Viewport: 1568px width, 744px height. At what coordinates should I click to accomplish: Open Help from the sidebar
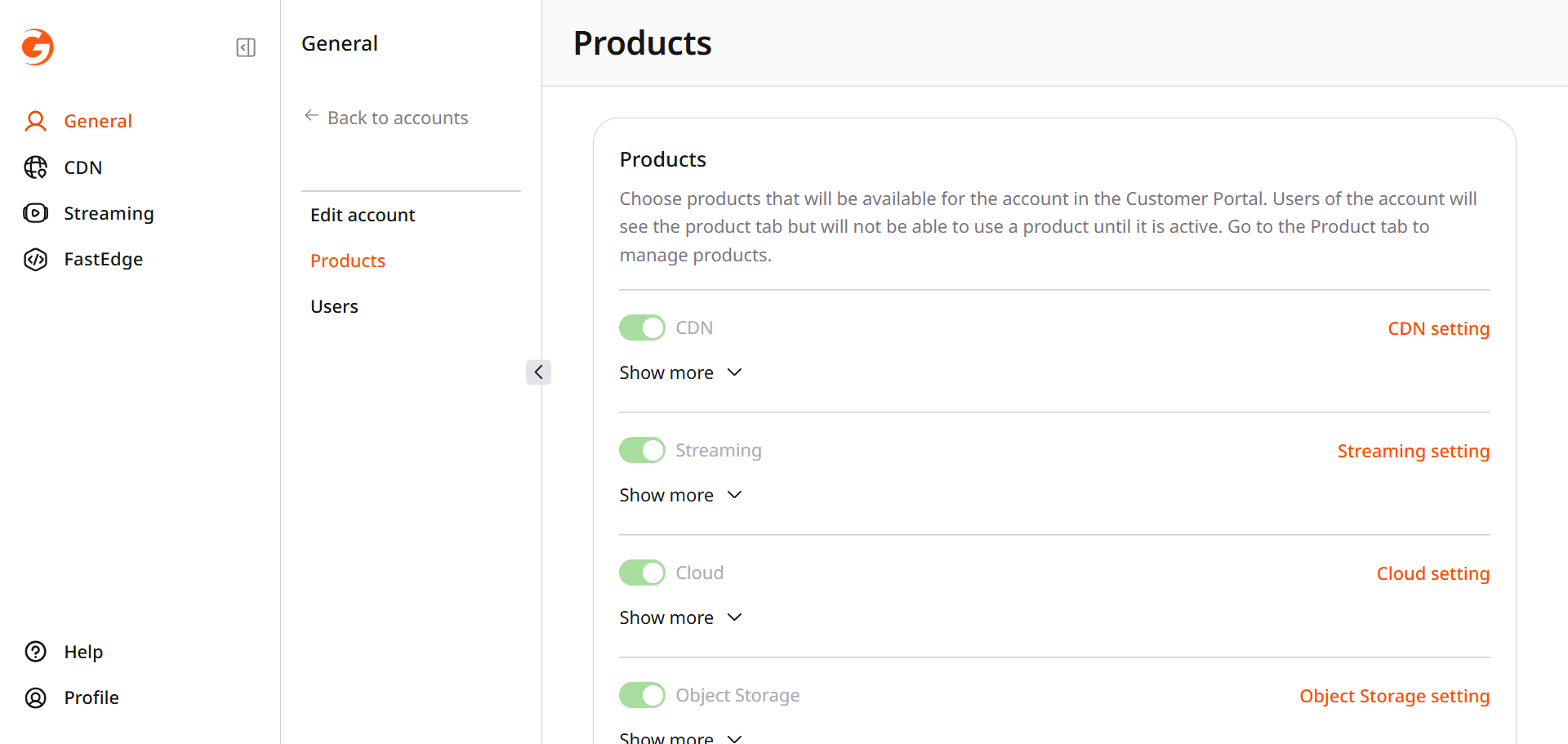[x=83, y=652]
